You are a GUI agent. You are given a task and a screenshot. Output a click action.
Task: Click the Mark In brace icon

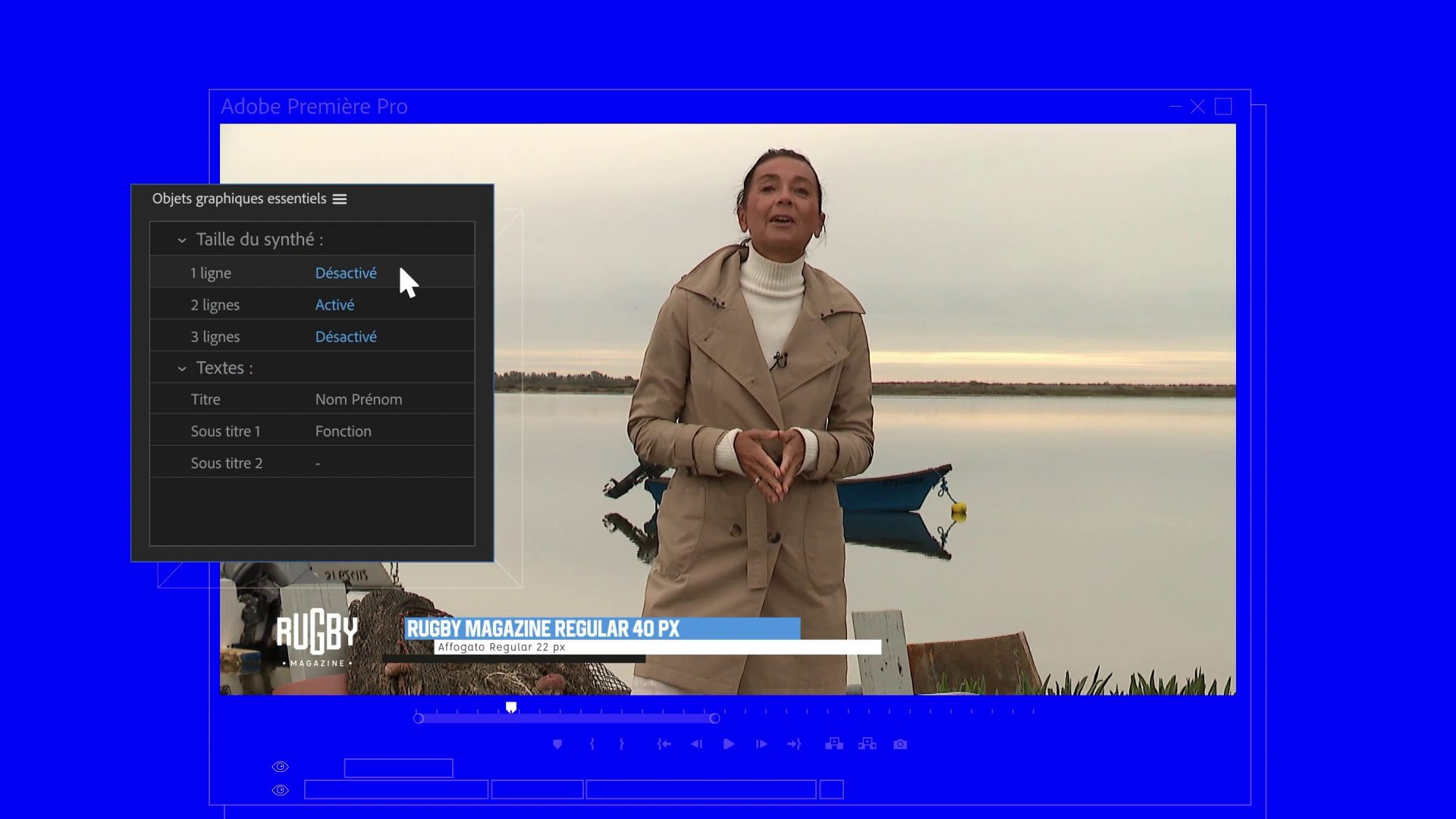(592, 744)
